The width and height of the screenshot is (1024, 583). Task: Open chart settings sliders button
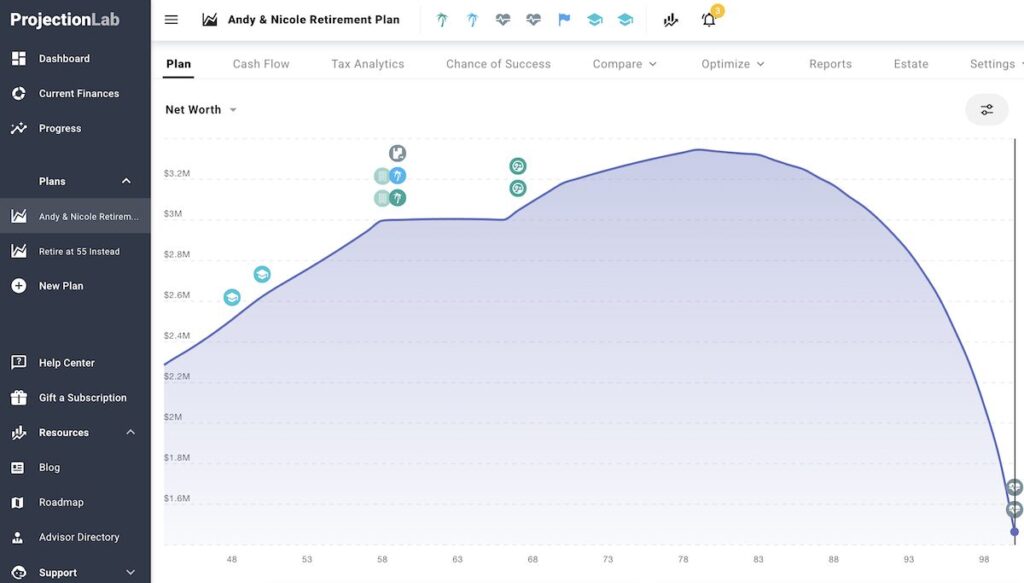point(987,110)
